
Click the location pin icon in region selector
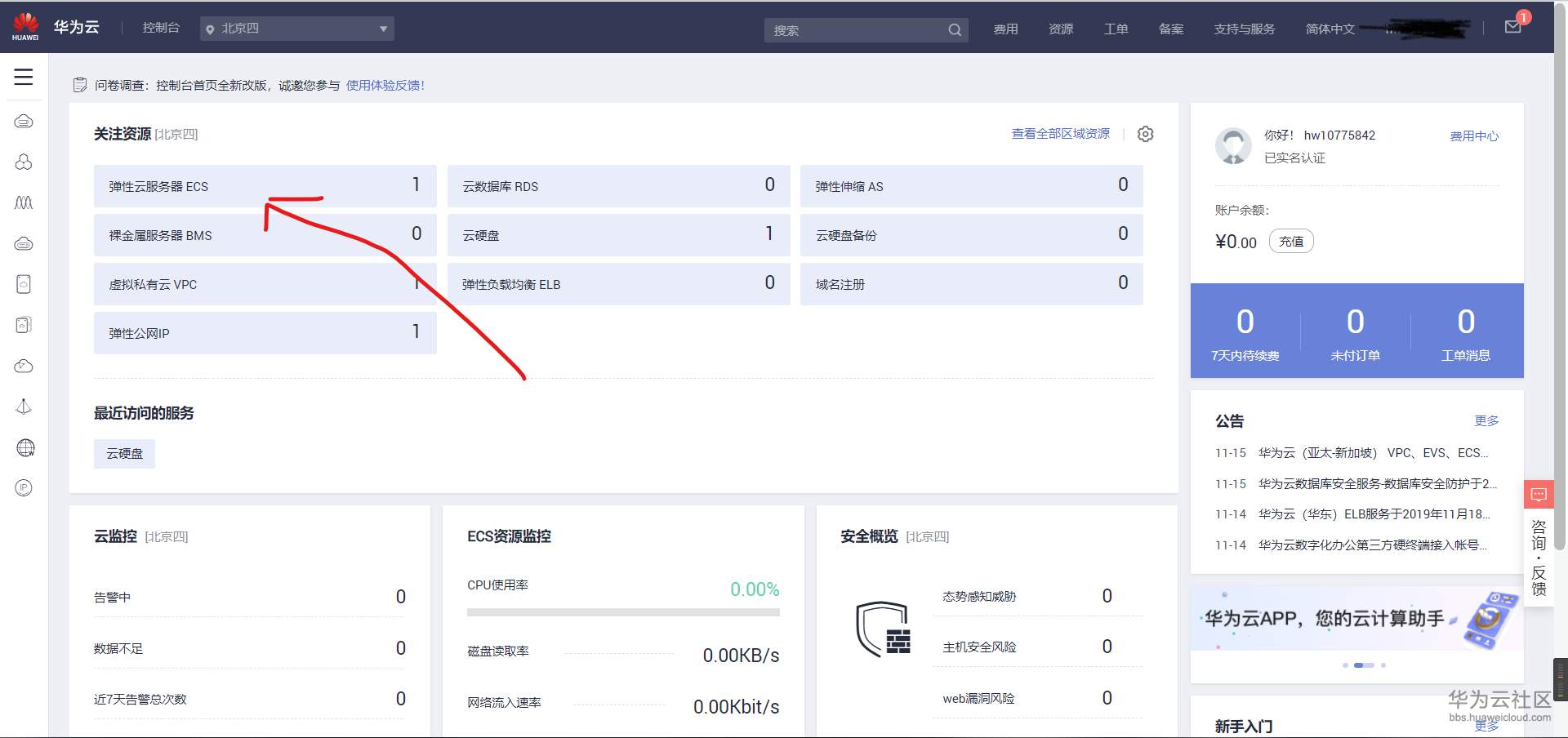[x=210, y=29]
